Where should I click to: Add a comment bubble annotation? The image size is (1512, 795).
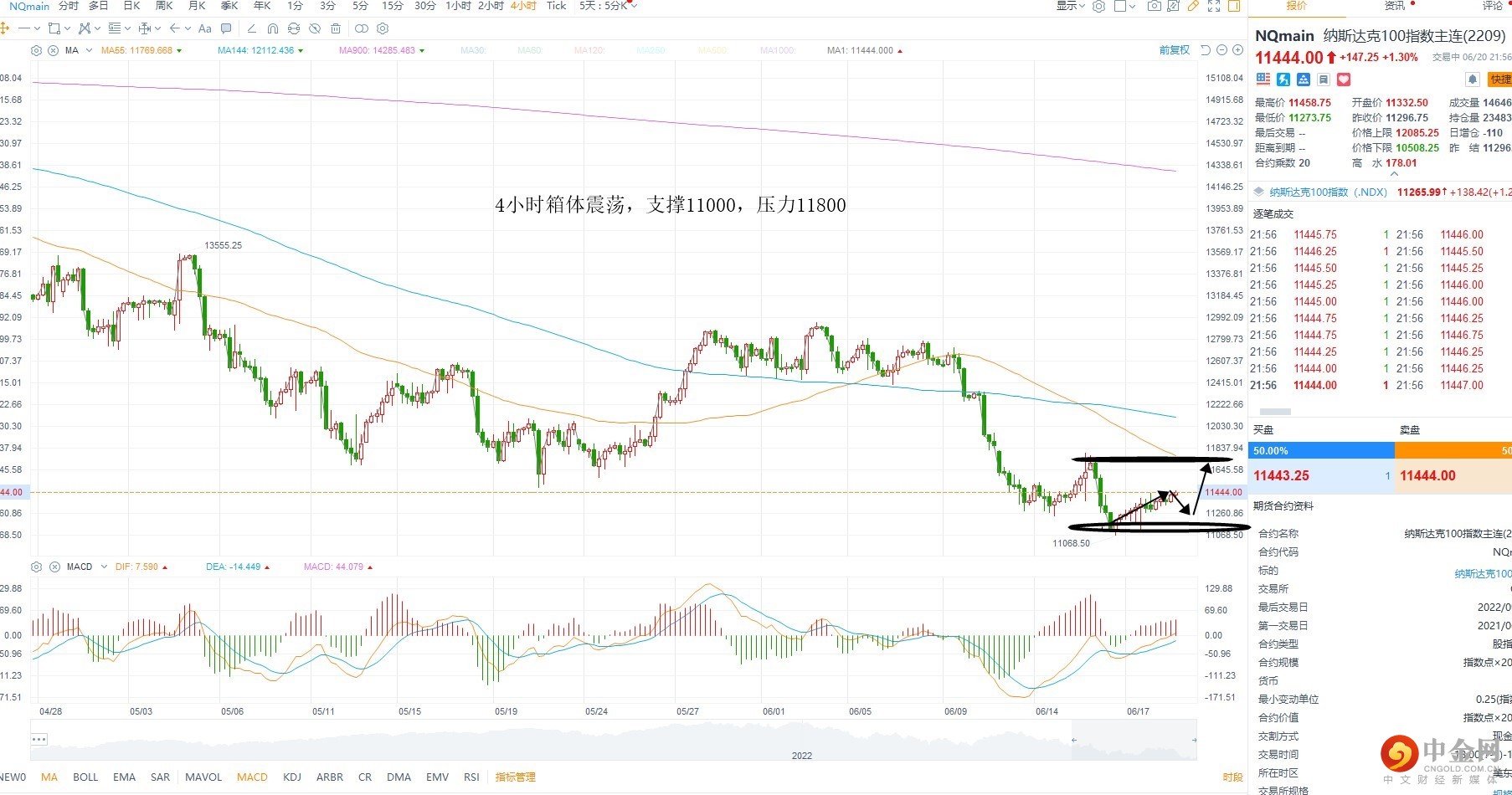click(x=226, y=28)
